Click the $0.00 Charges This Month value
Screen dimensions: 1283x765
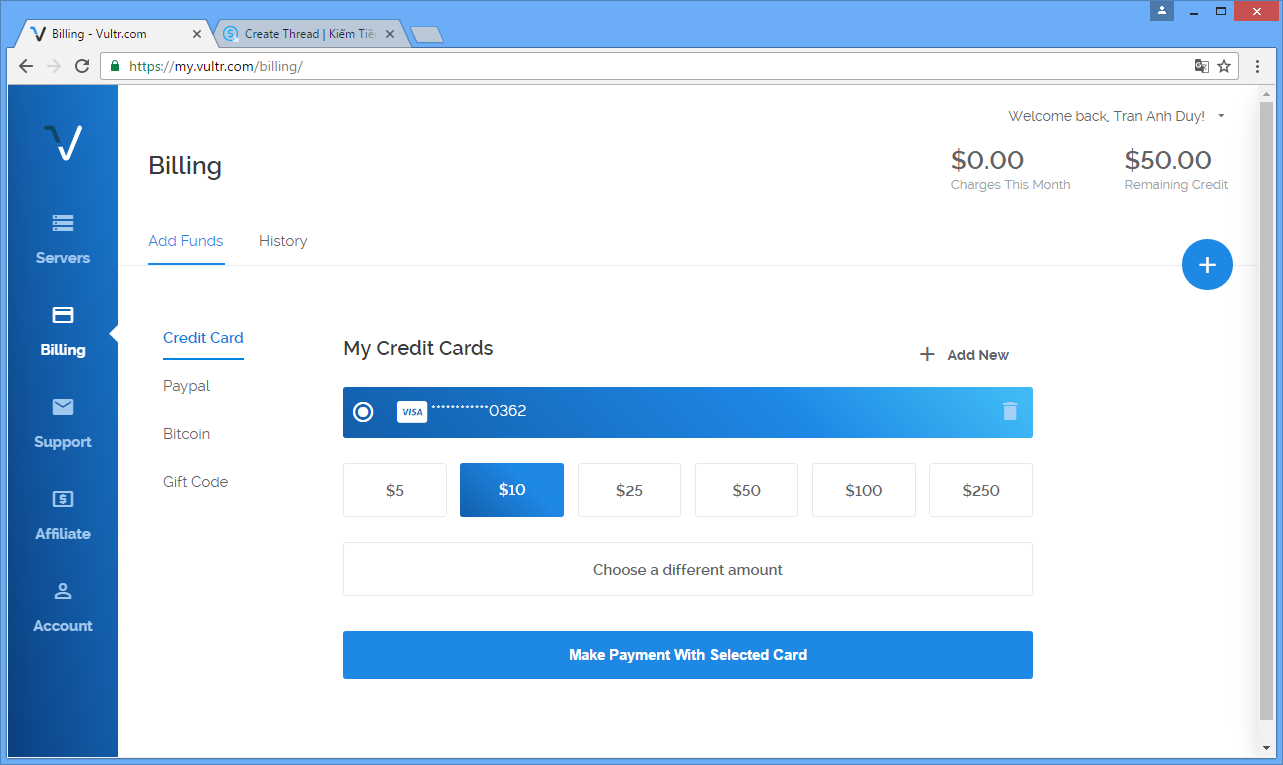[987, 160]
